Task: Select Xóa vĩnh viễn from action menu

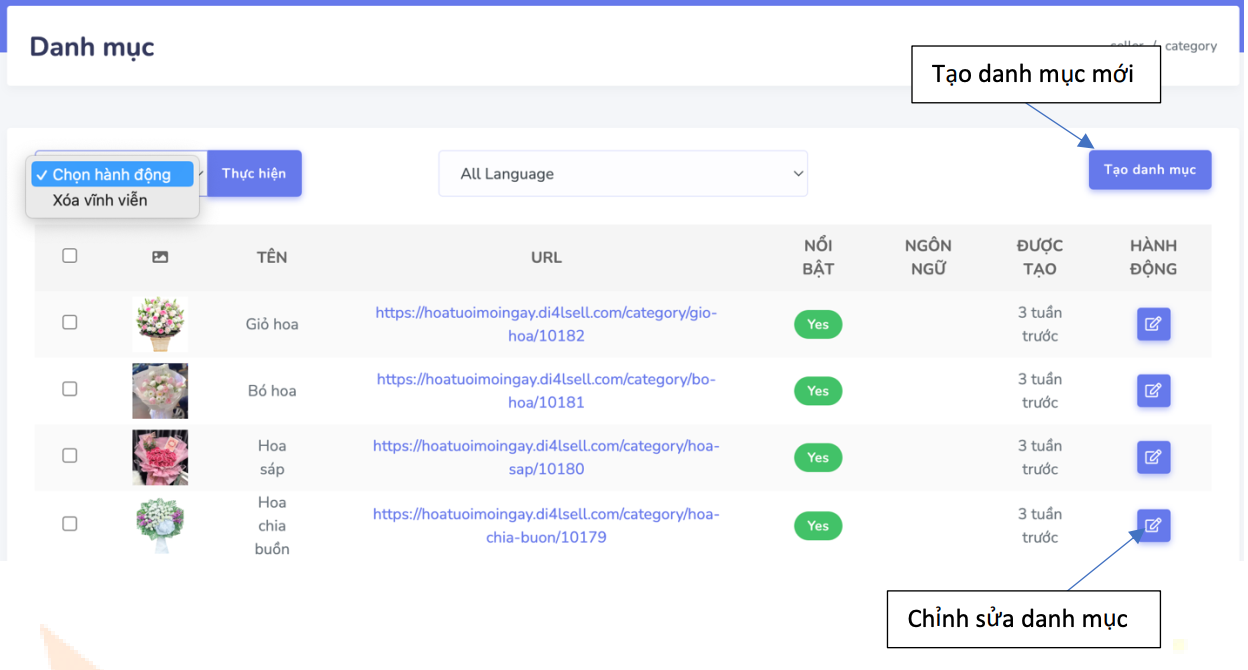Action: [x=100, y=200]
